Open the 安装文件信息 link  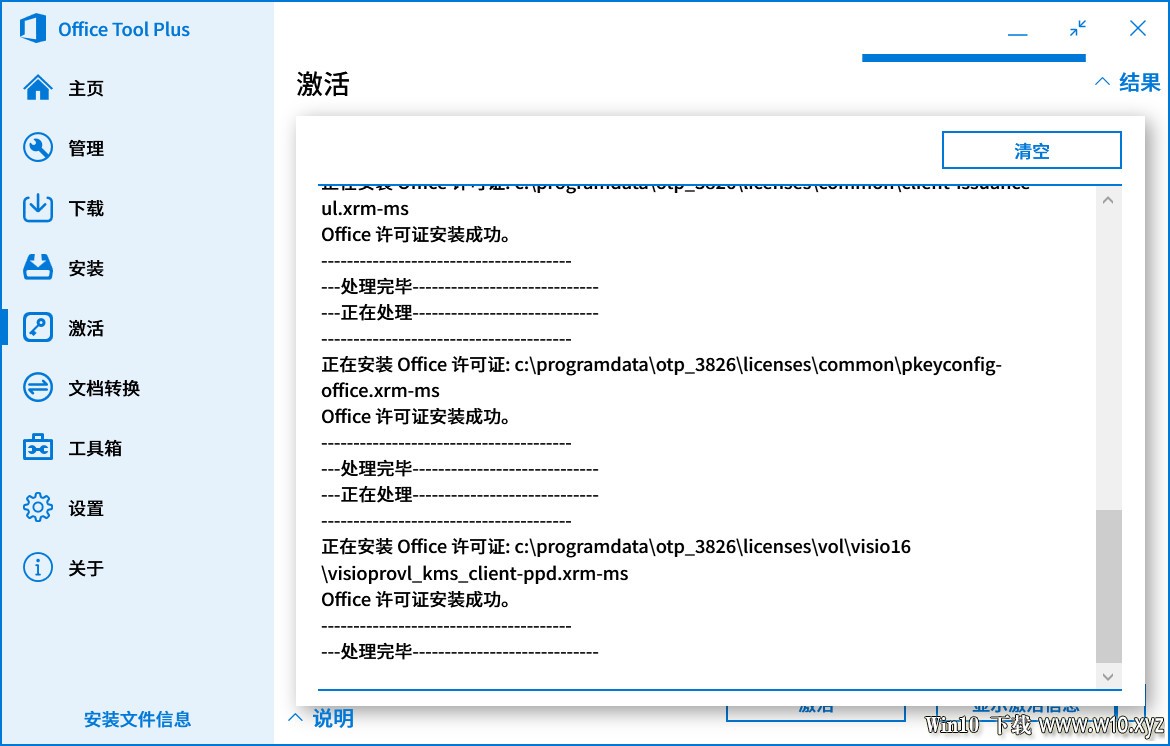[x=137, y=719]
